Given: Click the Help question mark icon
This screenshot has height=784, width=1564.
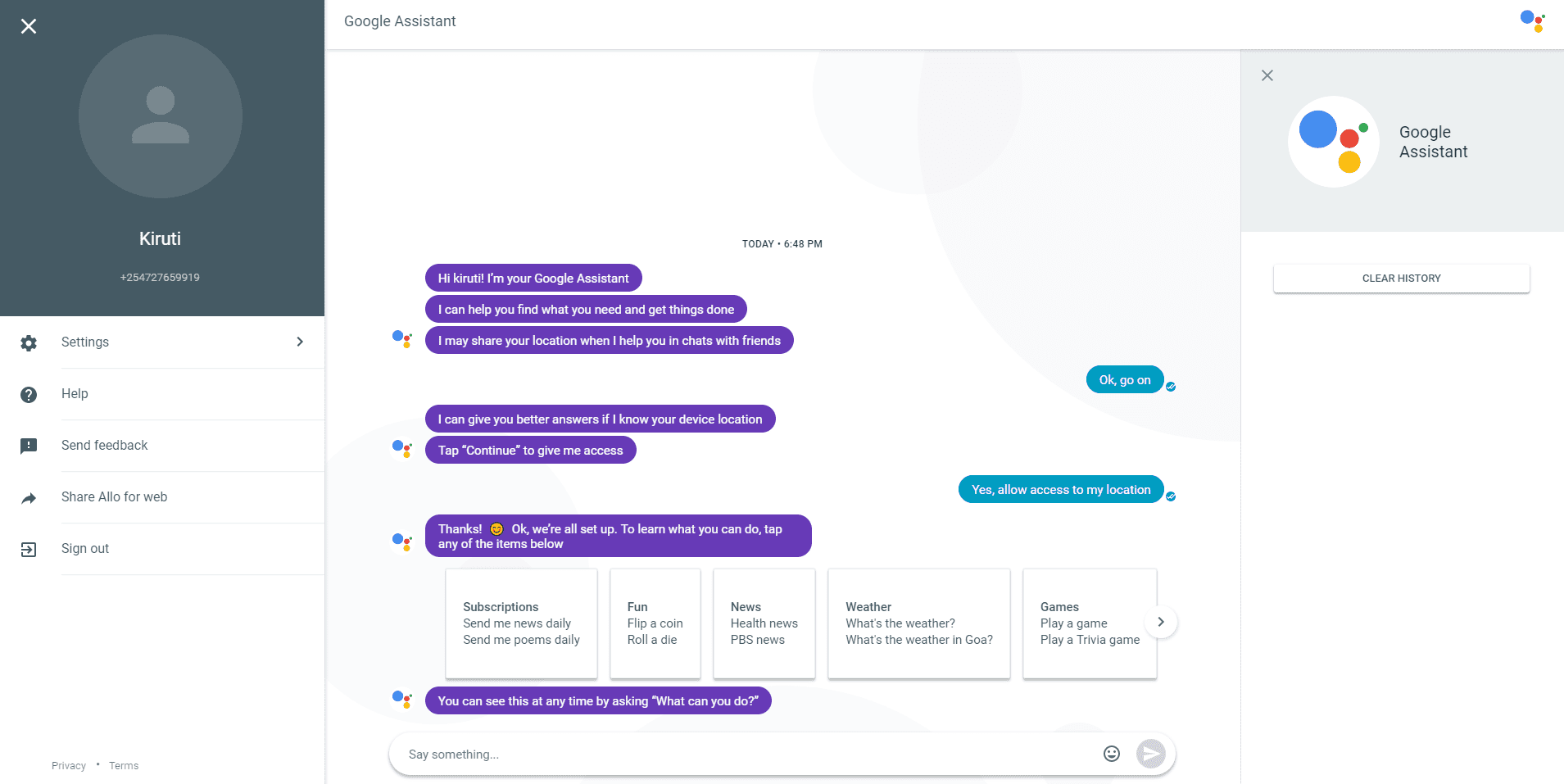Looking at the screenshot, I should pyautogui.click(x=29, y=394).
